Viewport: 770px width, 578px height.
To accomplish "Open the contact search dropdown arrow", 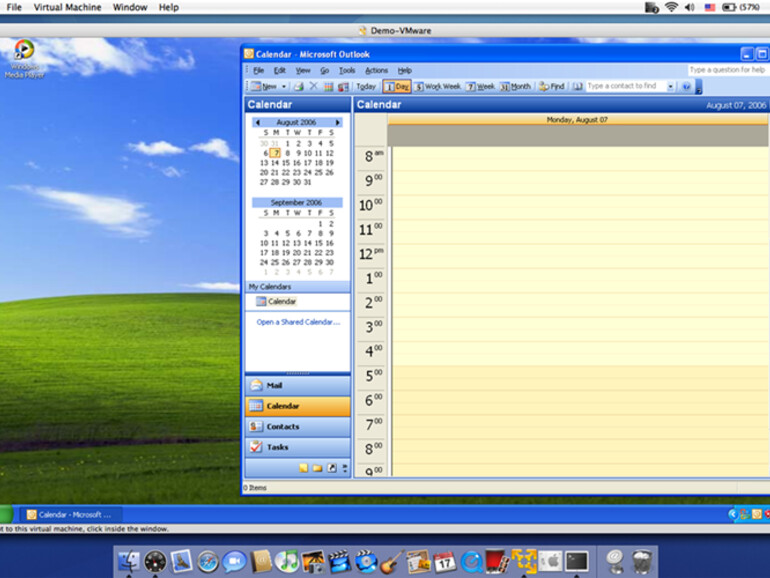I will pyautogui.click(x=670, y=86).
